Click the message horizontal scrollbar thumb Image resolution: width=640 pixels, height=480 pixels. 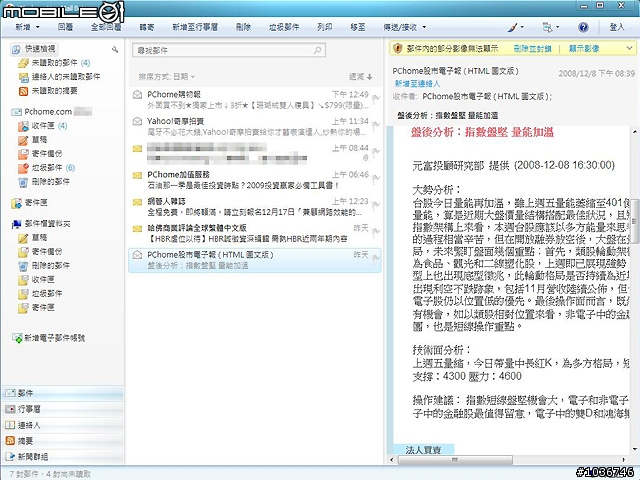[x=455, y=460]
